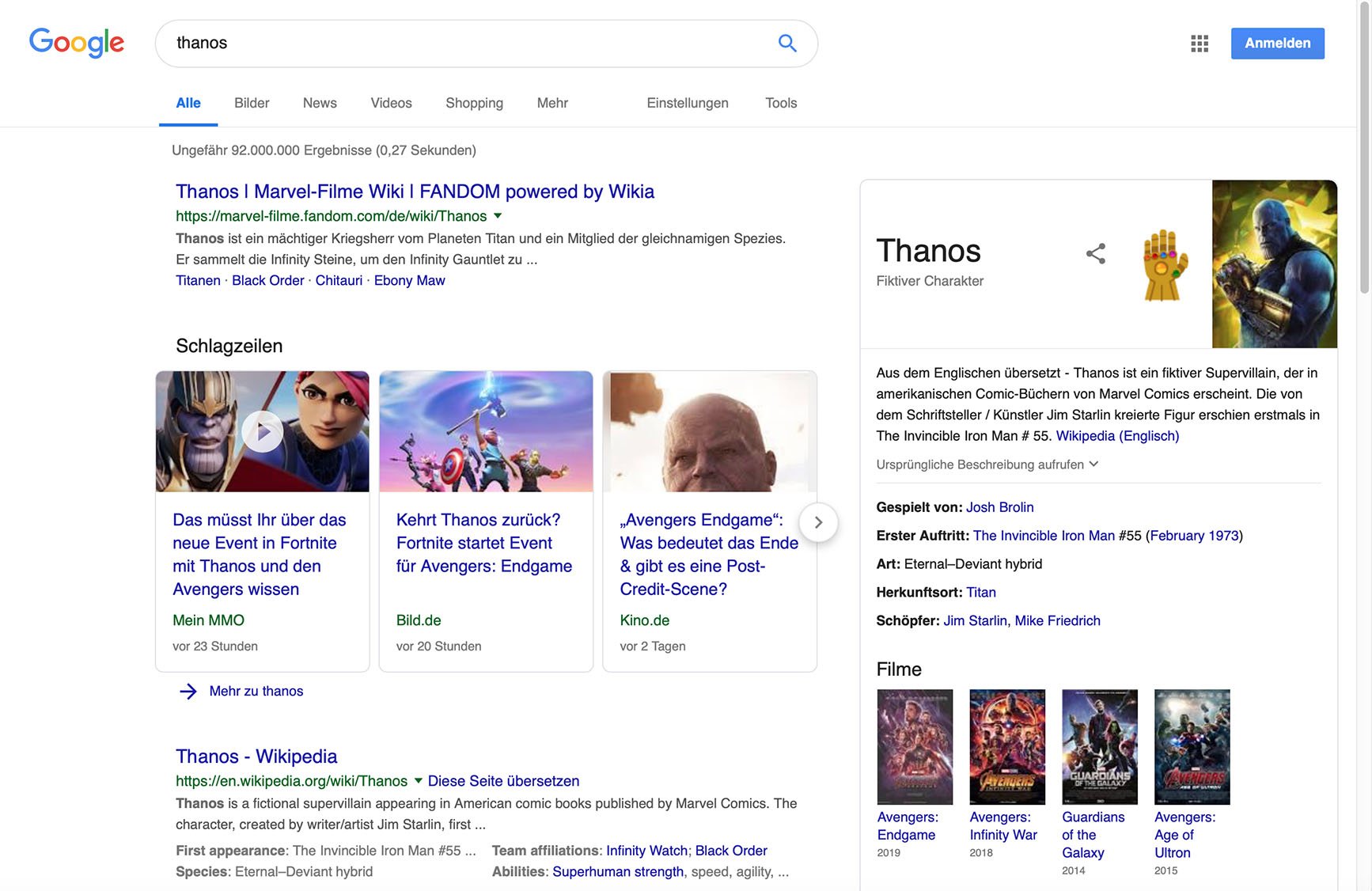The width and height of the screenshot is (1372, 891).
Task: Open the Mike Friedrich link
Action: pos(1057,621)
